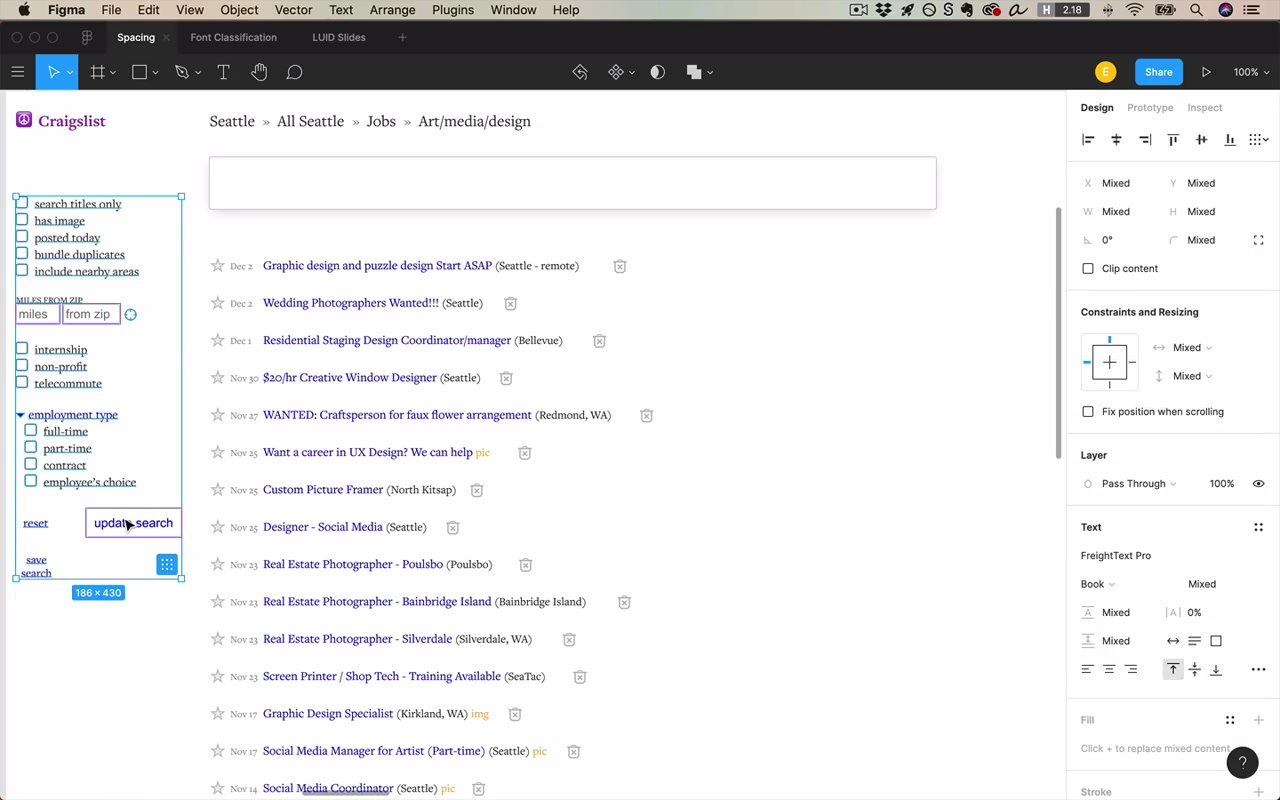Click the Align horizontal centers icon
This screenshot has width=1280, height=800.
point(1116,140)
